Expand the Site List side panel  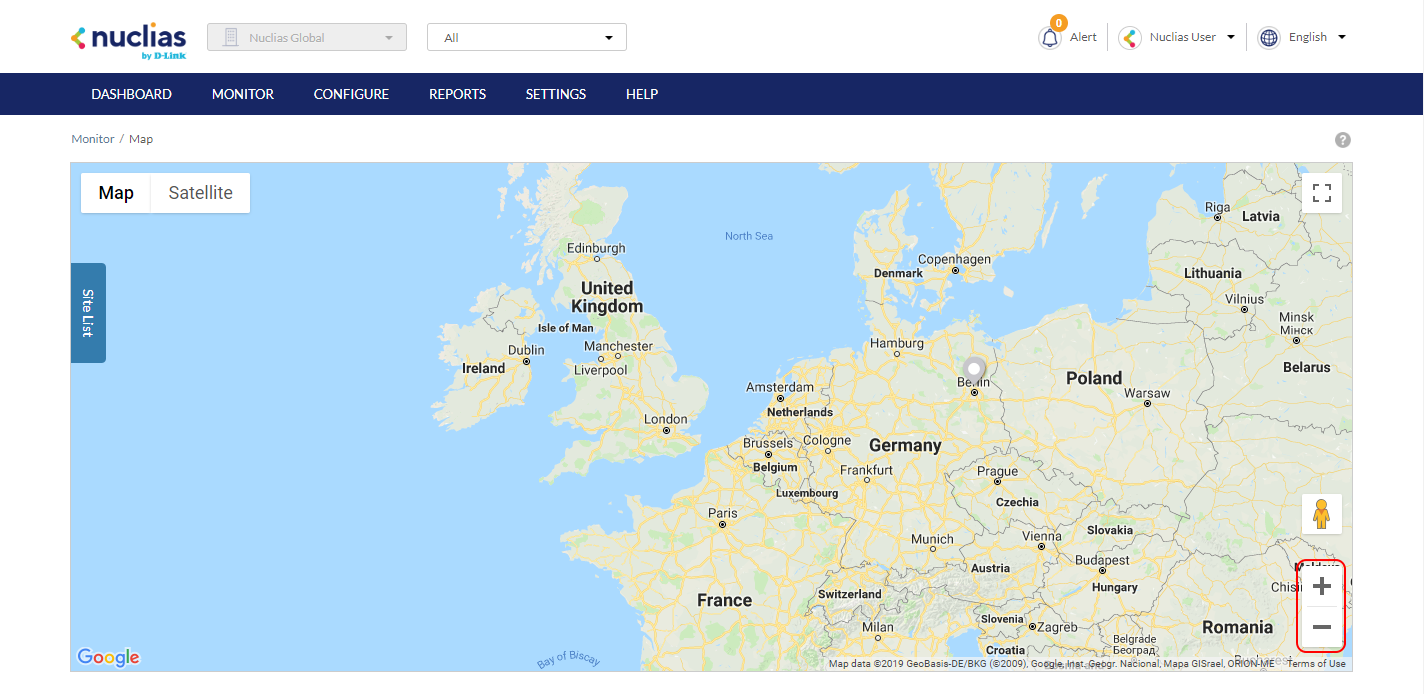(88, 313)
